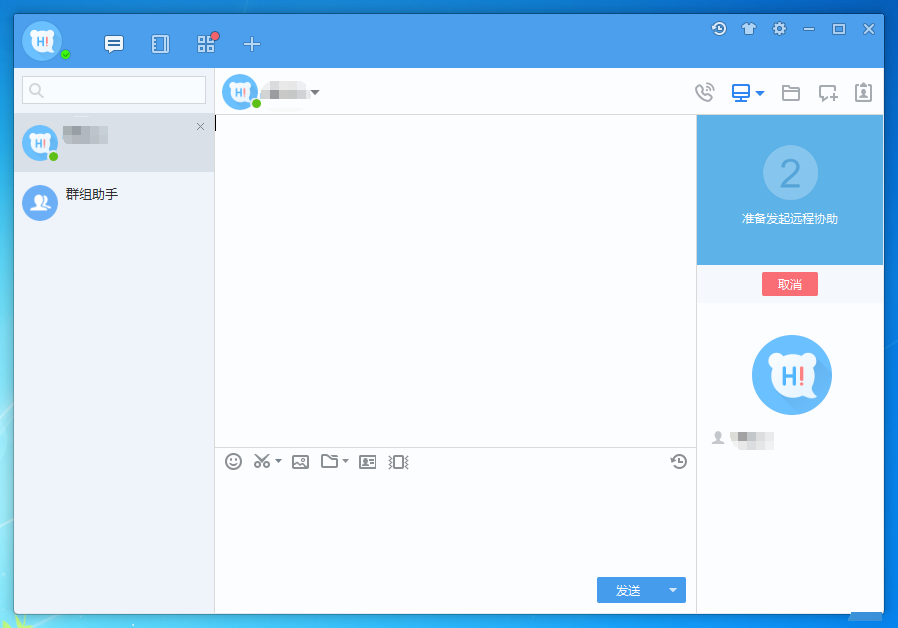
Task: Open message history clock icon in title bar
Action: tap(719, 29)
